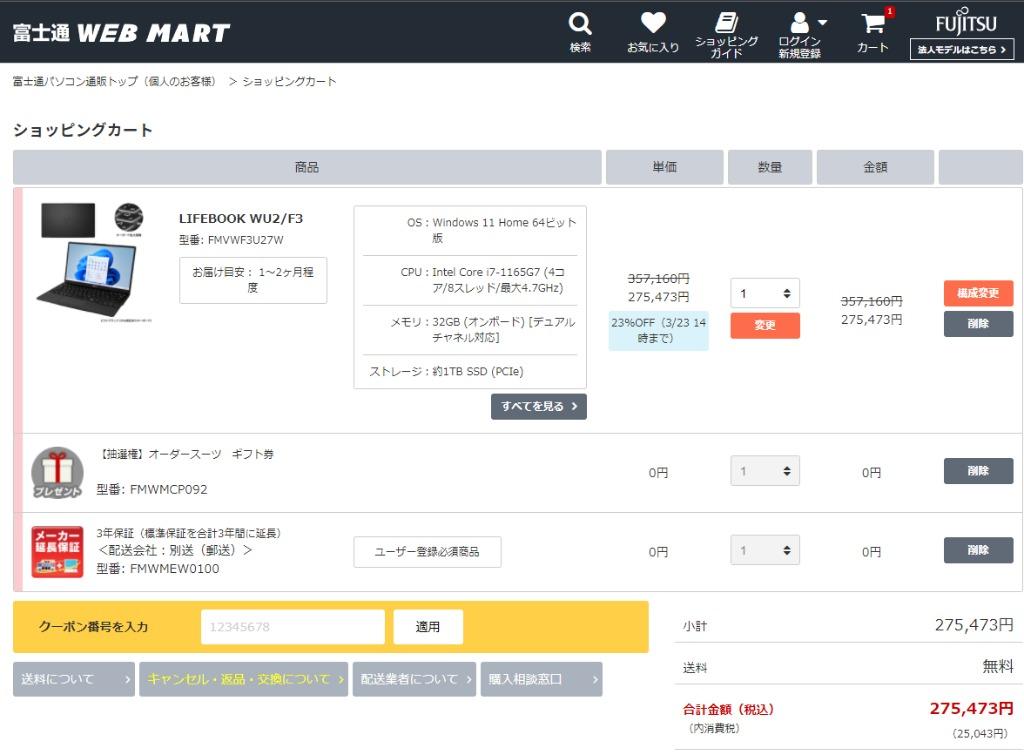Open the cart icon in header
The height and width of the screenshot is (755, 1024).
(873, 24)
